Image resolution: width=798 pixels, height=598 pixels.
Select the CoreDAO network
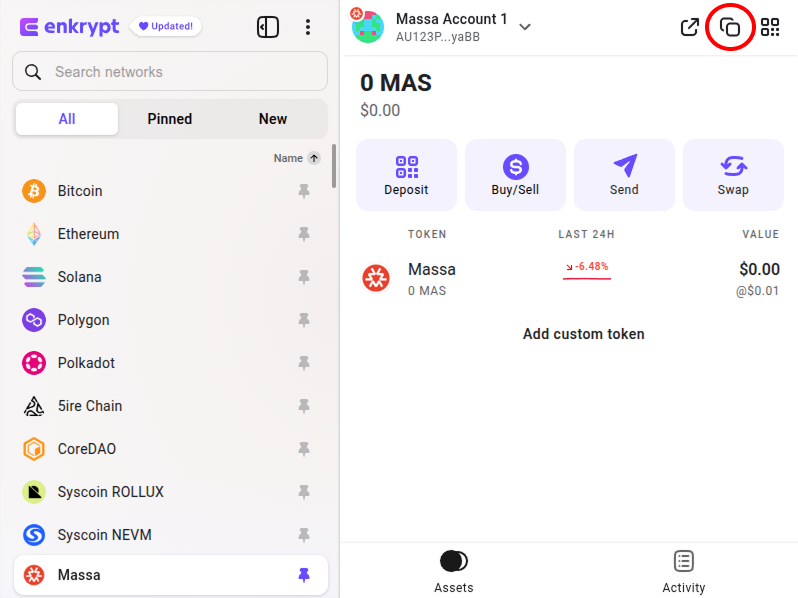[x=171, y=449]
